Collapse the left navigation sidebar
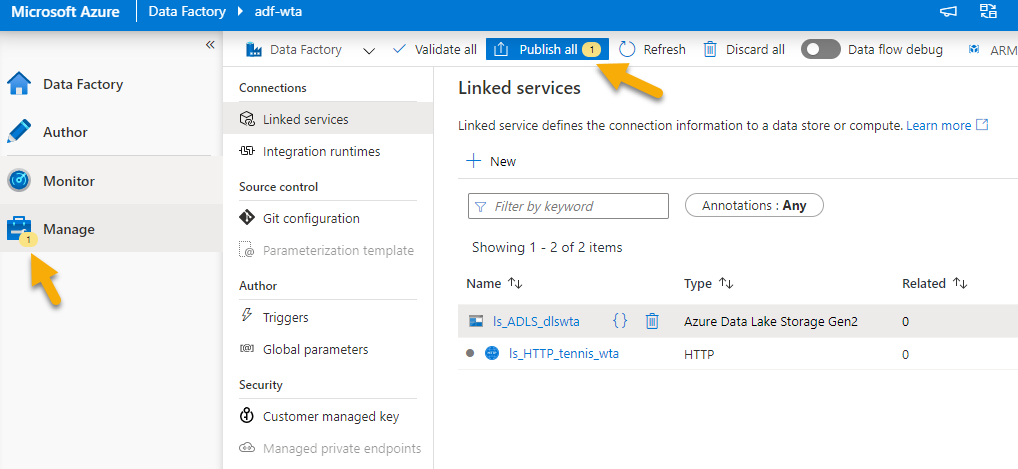Image resolution: width=1018 pixels, height=469 pixels. 210,45
